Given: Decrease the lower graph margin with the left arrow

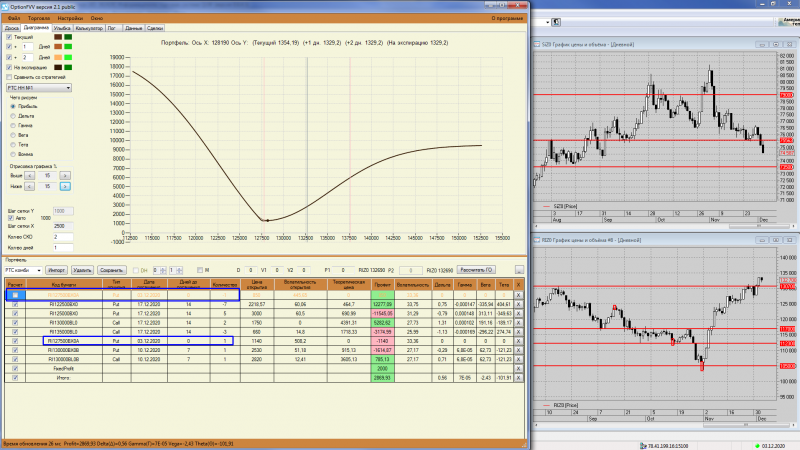Looking at the screenshot, I should click(29, 186).
